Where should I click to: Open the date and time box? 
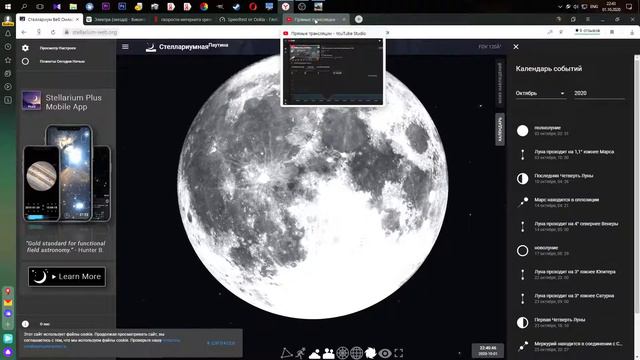tap(488, 351)
